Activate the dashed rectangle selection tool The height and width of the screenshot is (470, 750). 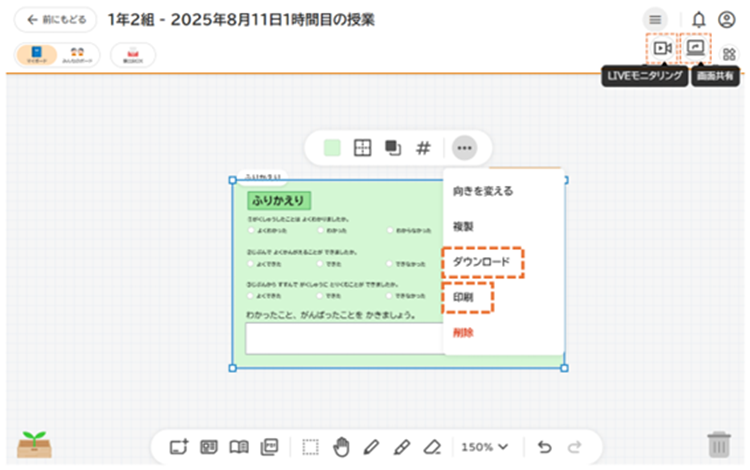(x=311, y=447)
